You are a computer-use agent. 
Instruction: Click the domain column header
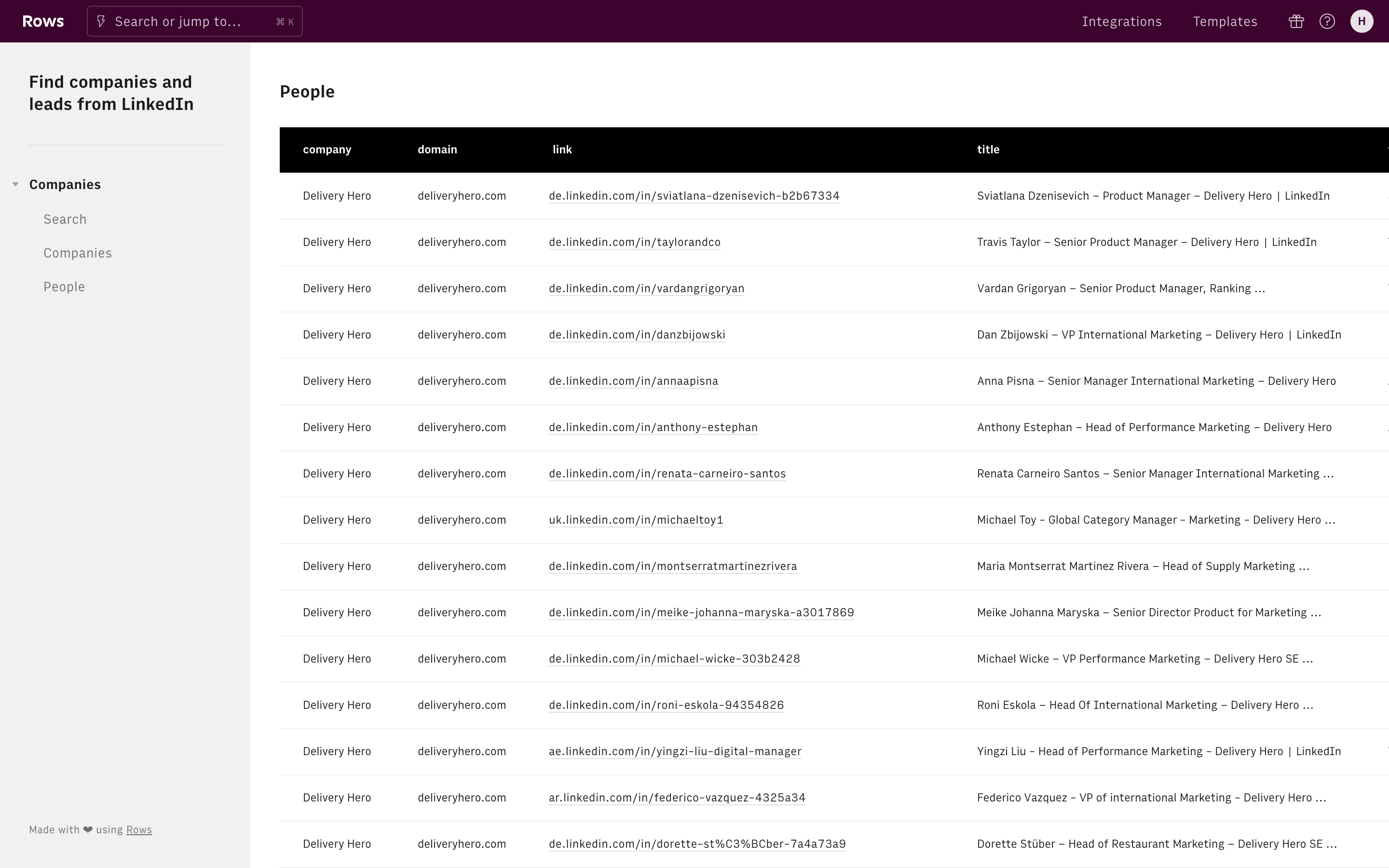(x=437, y=149)
